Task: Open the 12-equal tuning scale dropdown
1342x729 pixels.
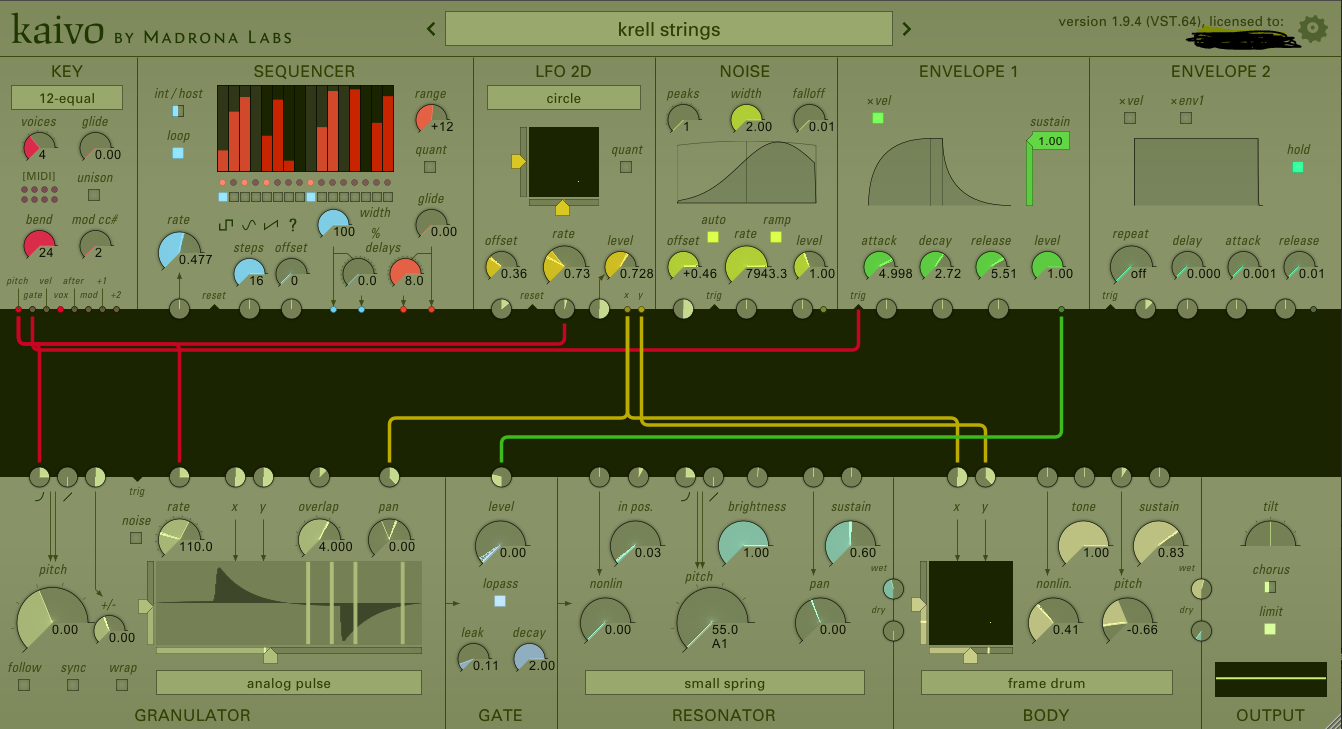Action: (67, 98)
